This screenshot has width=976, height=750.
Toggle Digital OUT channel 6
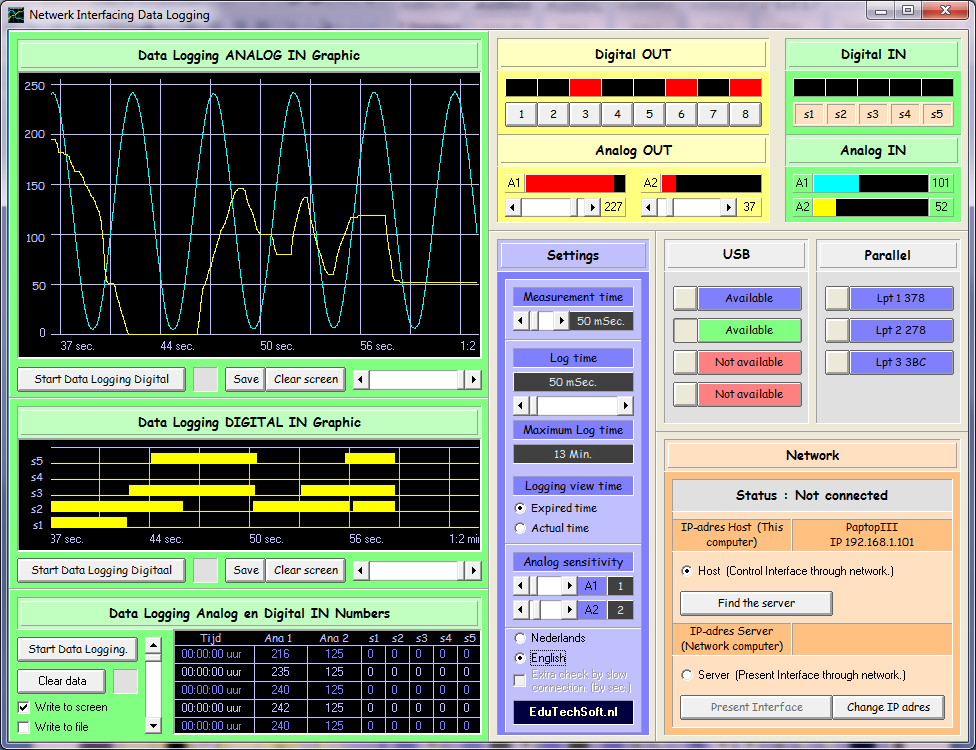[x=681, y=114]
